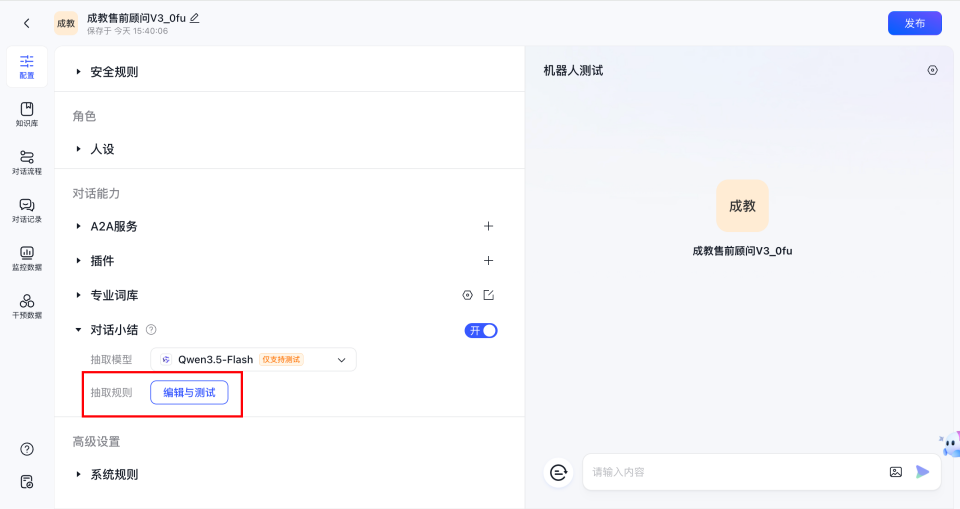Viewport: 960px width, 509px height.
Task: Open 专业词库 settings gear icon
Action: click(x=467, y=295)
